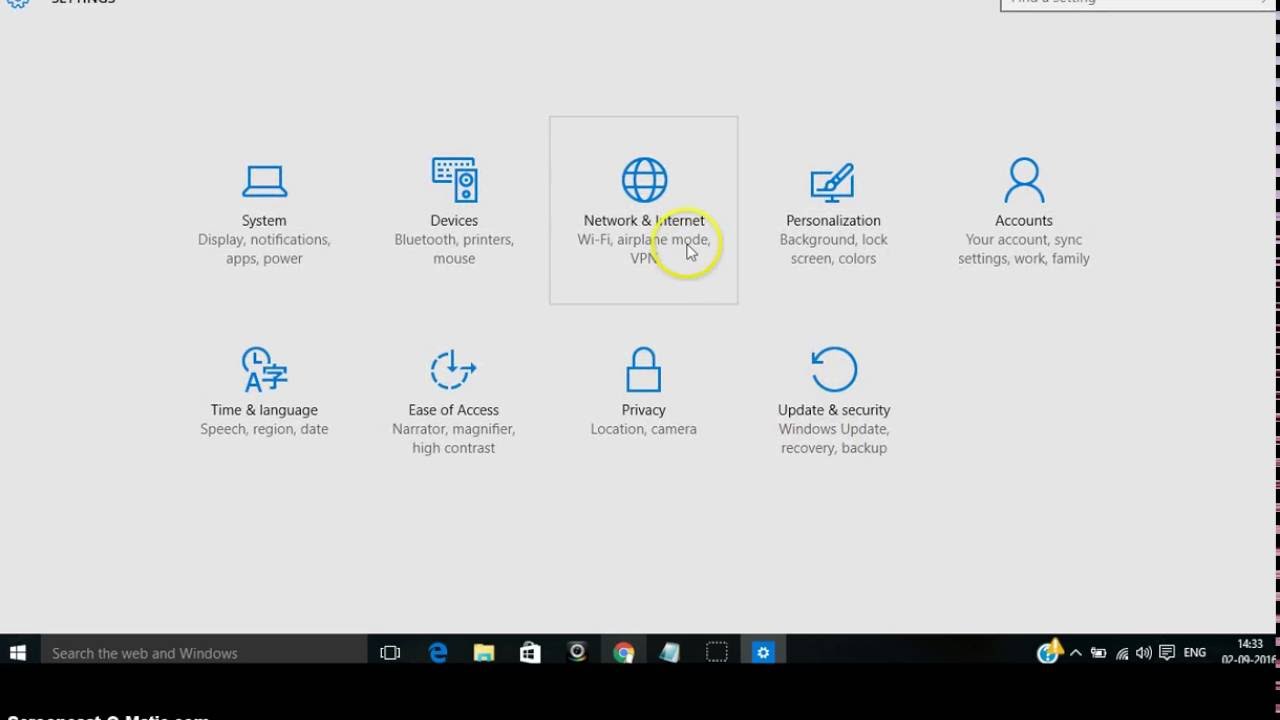The image size is (1280, 720).
Task: Launch Microsoft Edge from the taskbar
Action: [x=437, y=653]
